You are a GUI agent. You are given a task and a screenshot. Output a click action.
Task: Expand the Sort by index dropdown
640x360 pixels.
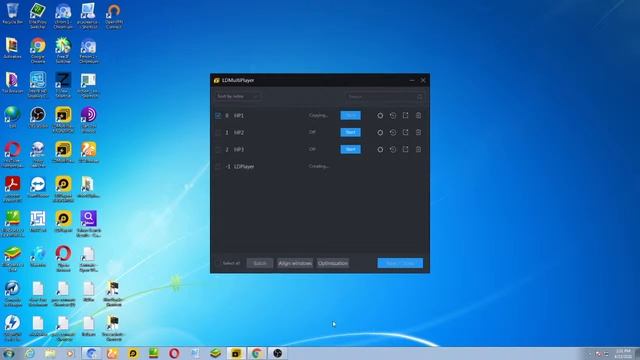click(x=238, y=97)
